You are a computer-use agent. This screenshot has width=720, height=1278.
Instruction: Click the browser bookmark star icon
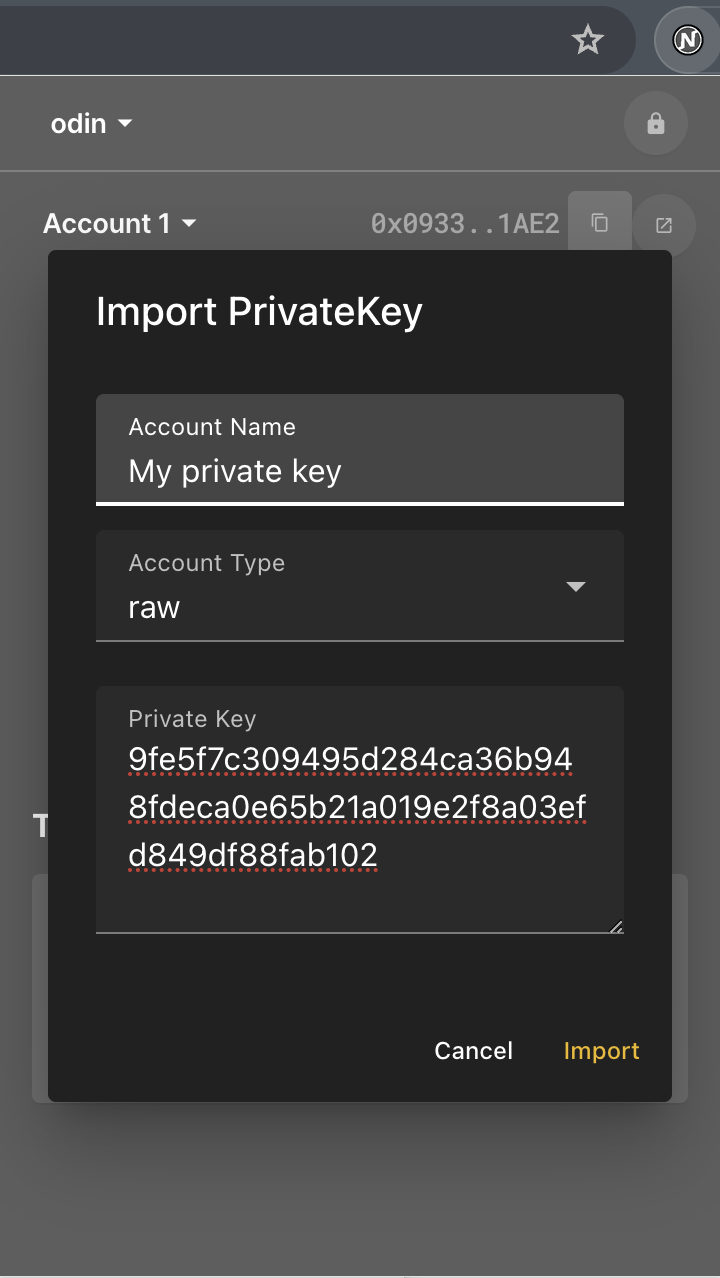pyautogui.click(x=587, y=40)
